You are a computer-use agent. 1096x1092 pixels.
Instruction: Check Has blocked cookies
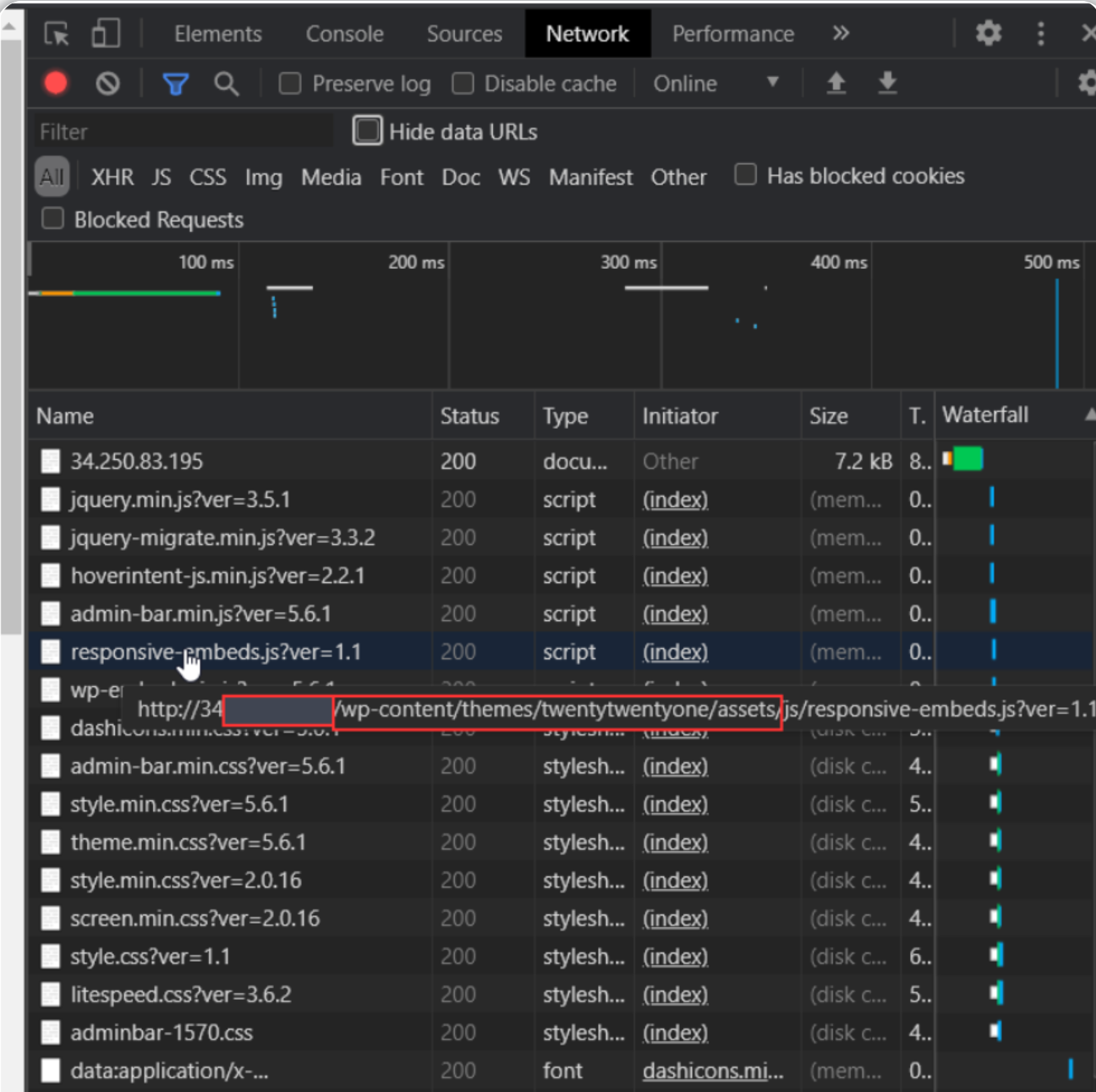pos(745,174)
